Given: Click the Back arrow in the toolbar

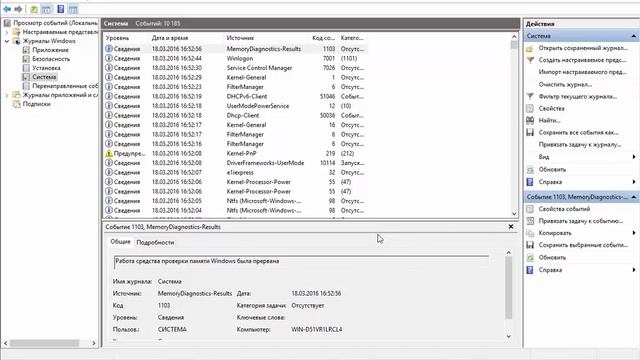Looking at the screenshot, I should 7,9.
